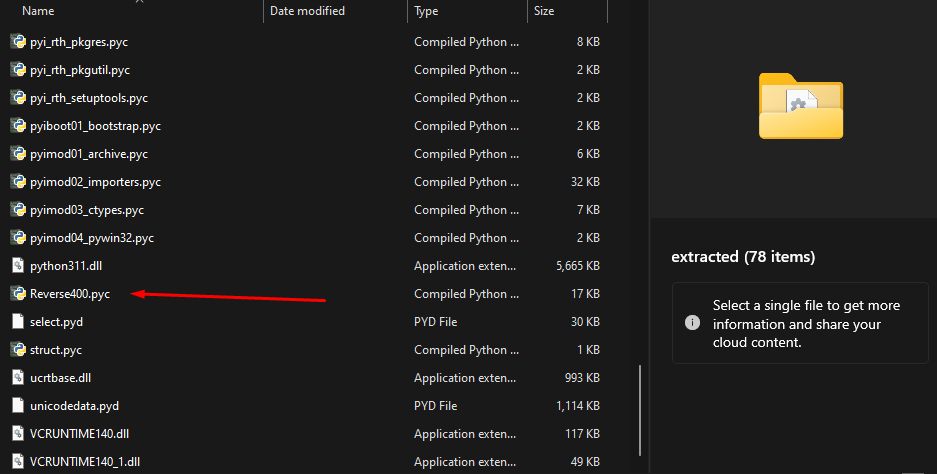Sort files by the Name column header
Screen dimensions: 937x474
click(38, 11)
